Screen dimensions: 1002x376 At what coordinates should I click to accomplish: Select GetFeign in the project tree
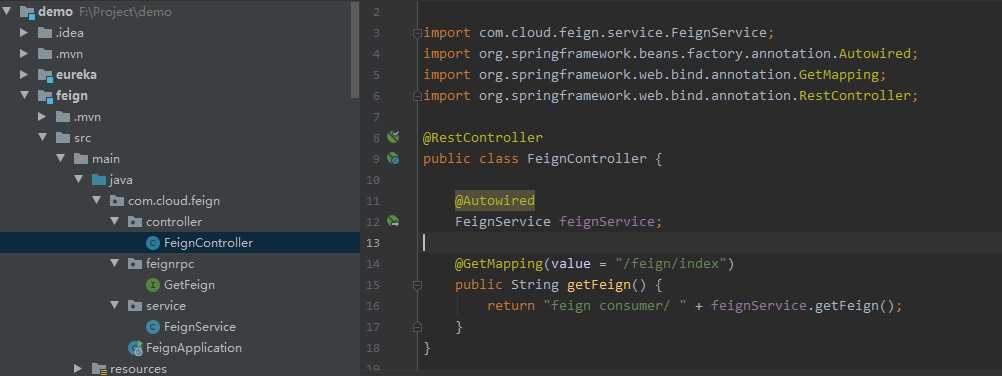pos(189,285)
